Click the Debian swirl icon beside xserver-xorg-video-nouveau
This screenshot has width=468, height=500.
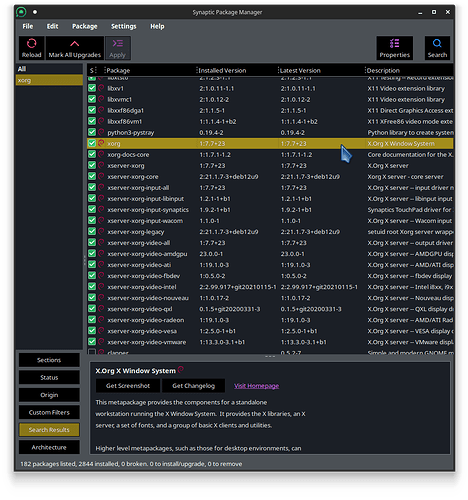click(101, 298)
